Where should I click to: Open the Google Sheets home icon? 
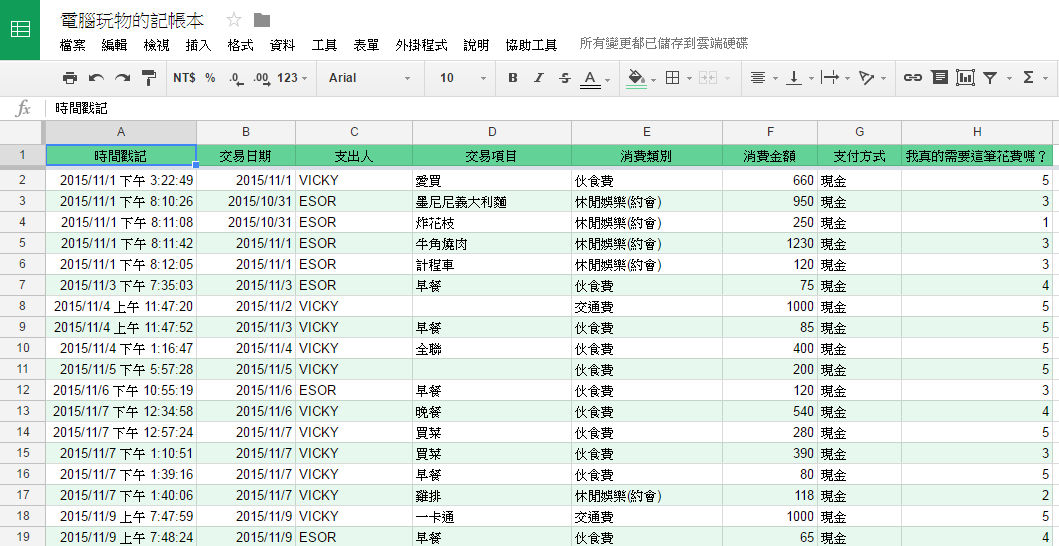pyautogui.click(x=20, y=30)
